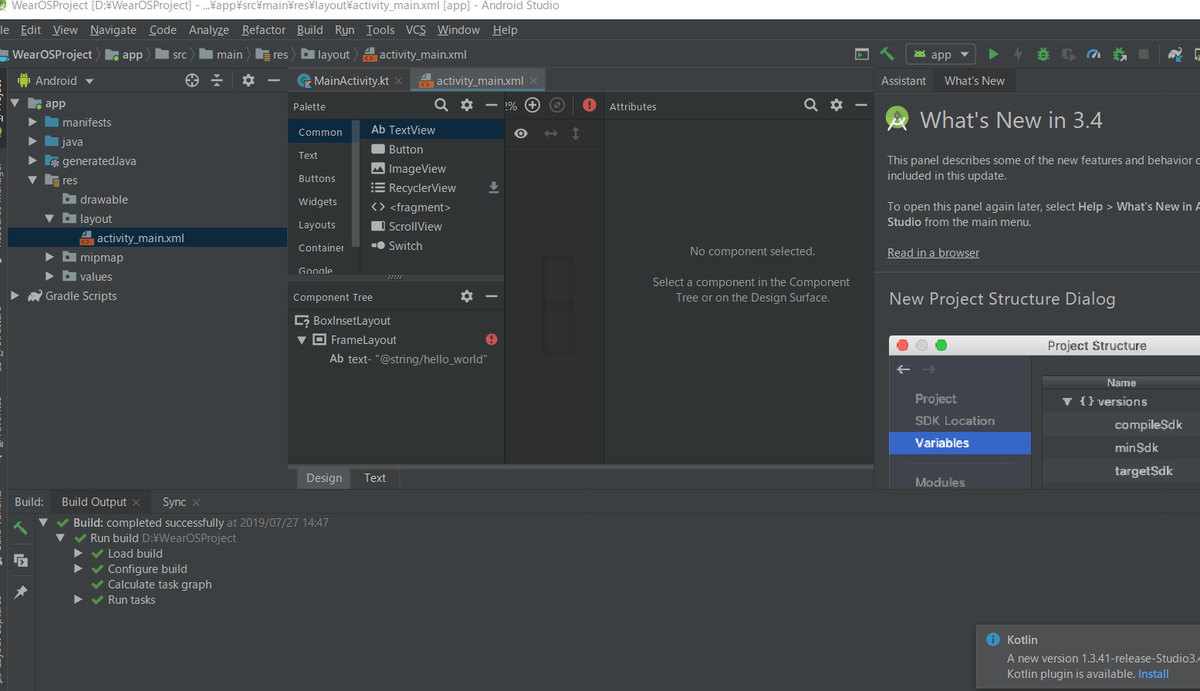1200x691 pixels.
Task: Select Widgets palette category
Action: click(318, 201)
